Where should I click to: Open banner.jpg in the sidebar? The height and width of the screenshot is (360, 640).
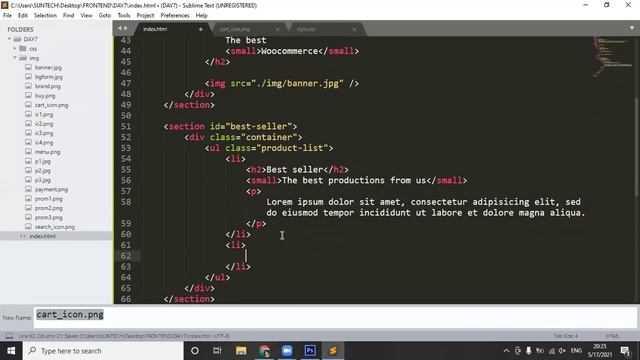click(48, 67)
